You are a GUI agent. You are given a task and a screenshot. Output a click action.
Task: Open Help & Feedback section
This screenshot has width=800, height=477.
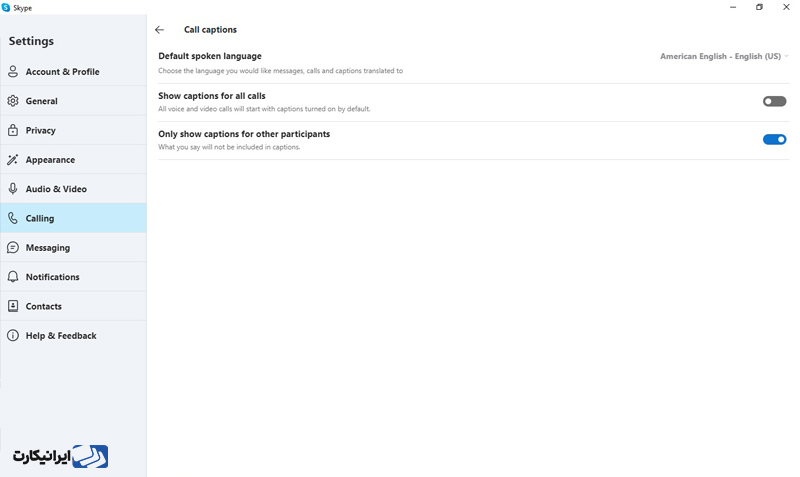click(x=73, y=336)
